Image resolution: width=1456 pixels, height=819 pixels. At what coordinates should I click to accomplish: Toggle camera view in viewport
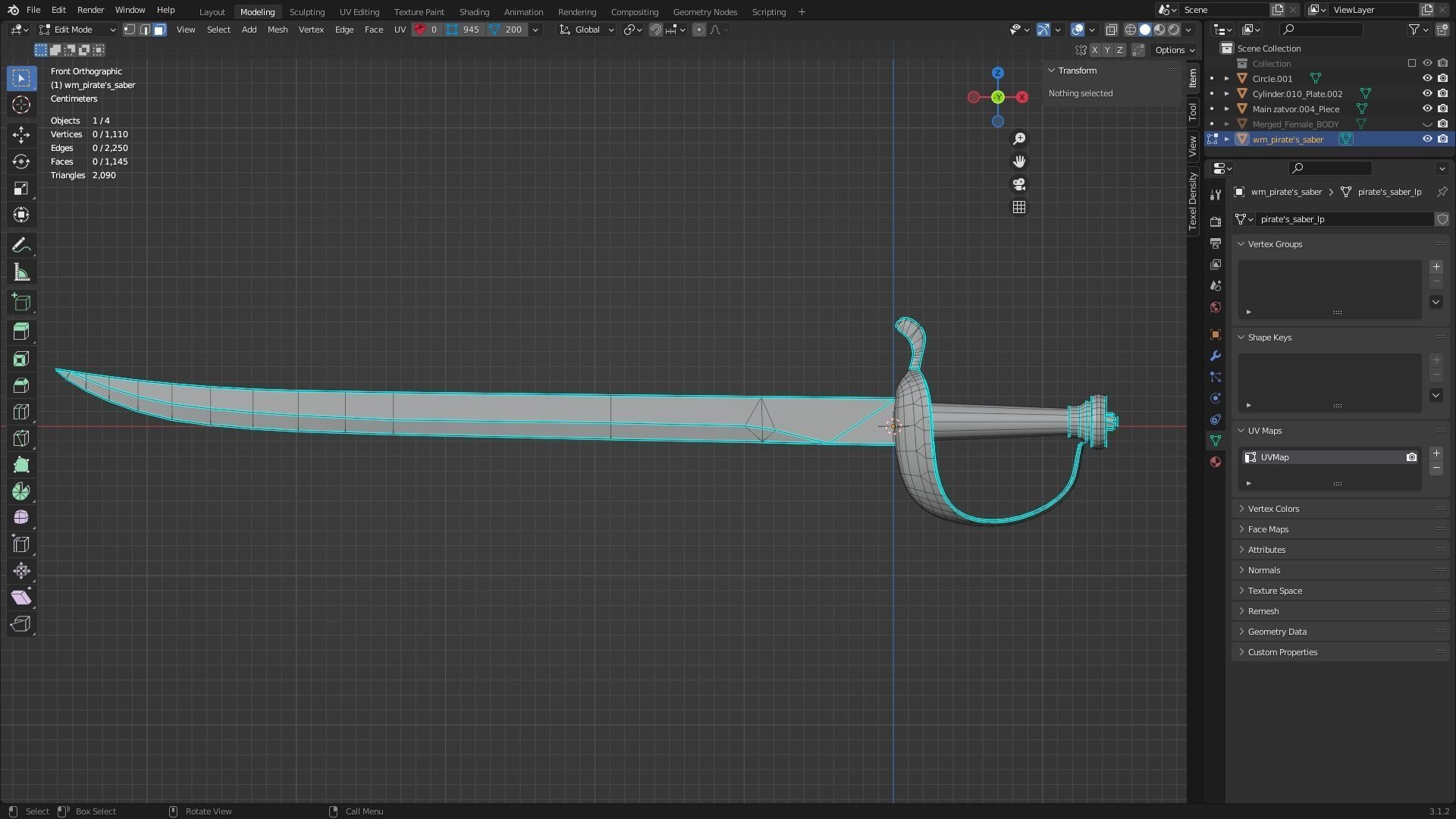tap(1019, 184)
